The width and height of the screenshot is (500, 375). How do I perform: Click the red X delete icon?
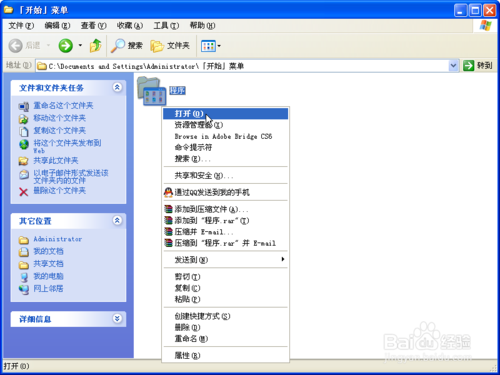coord(24,192)
